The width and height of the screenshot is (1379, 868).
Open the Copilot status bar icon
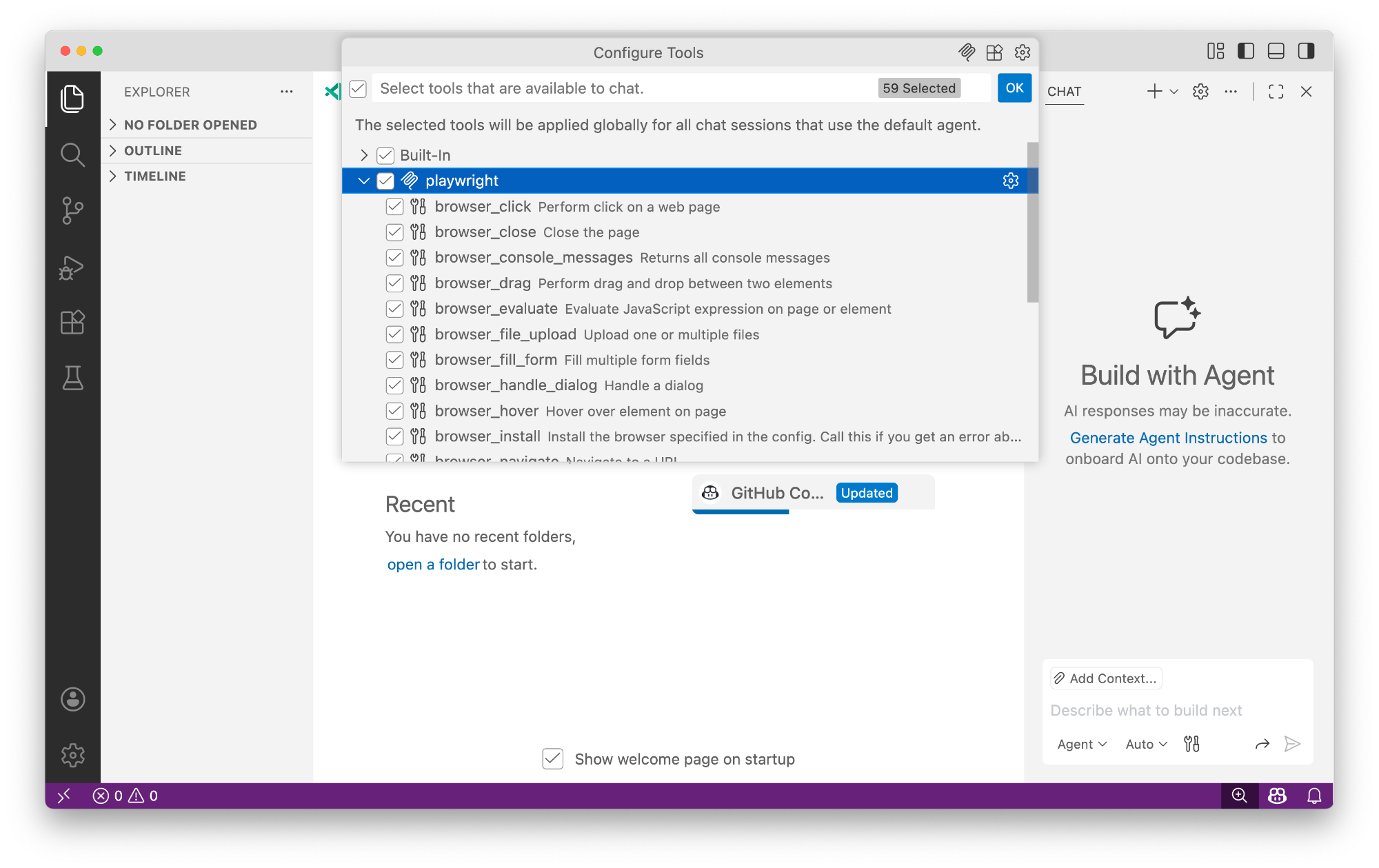pos(1277,796)
